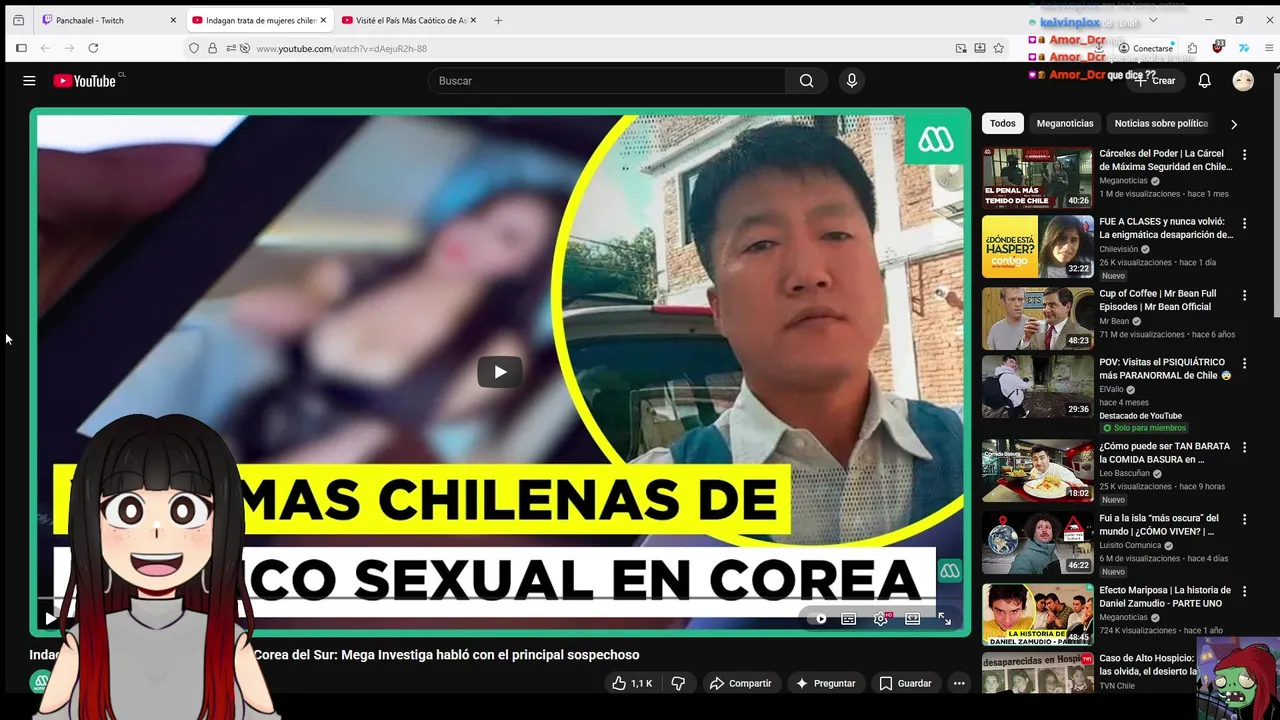Open options for Efecto Mariposa video

(1244, 591)
